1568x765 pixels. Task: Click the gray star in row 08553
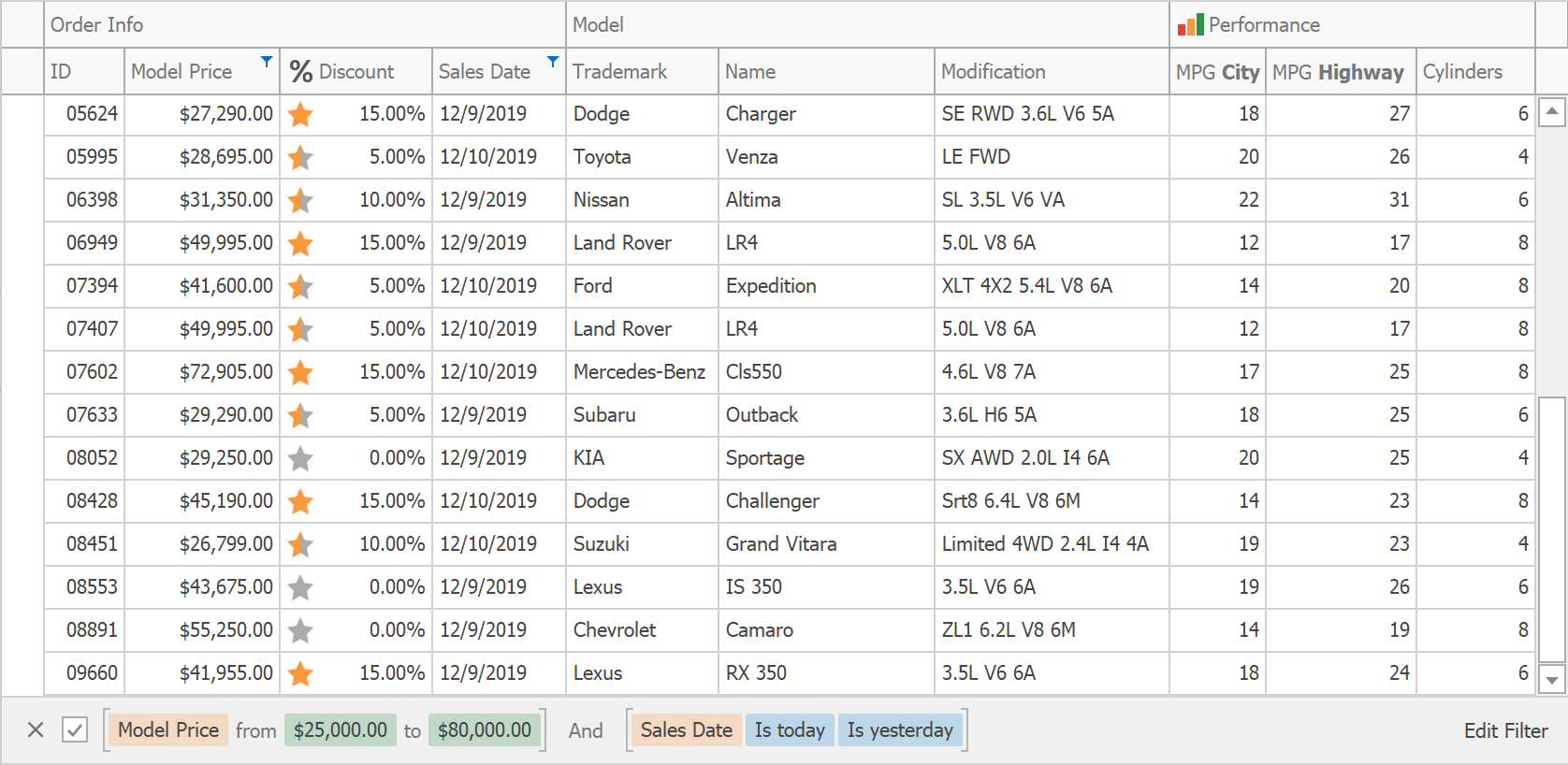pos(300,587)
